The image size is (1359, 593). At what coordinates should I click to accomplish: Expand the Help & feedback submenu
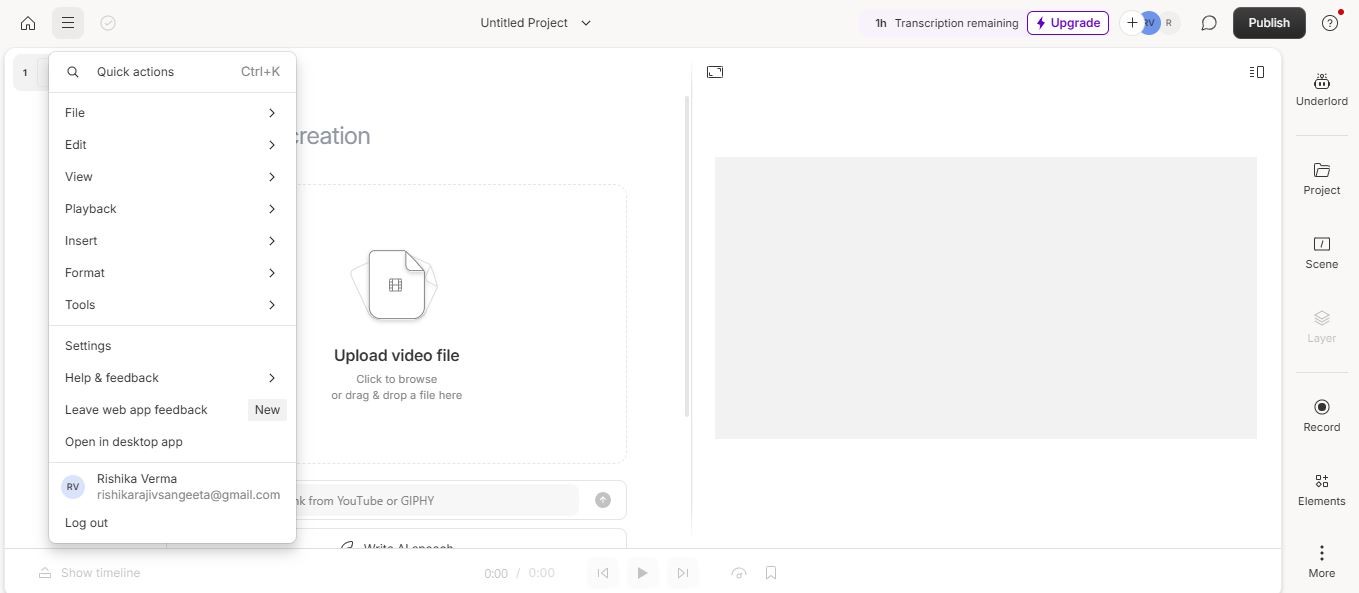click(x=171, y=378)
